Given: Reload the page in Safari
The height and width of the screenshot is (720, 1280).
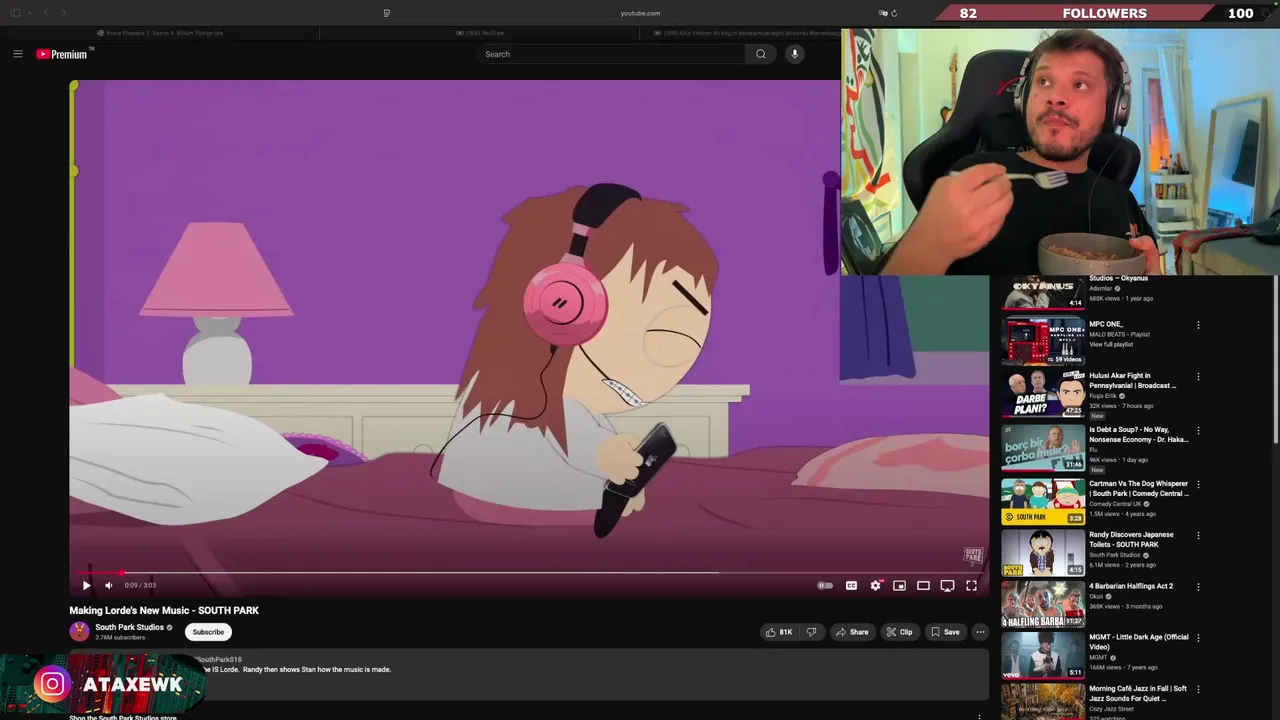Looking at the screenshot, I should coord(894,13).
